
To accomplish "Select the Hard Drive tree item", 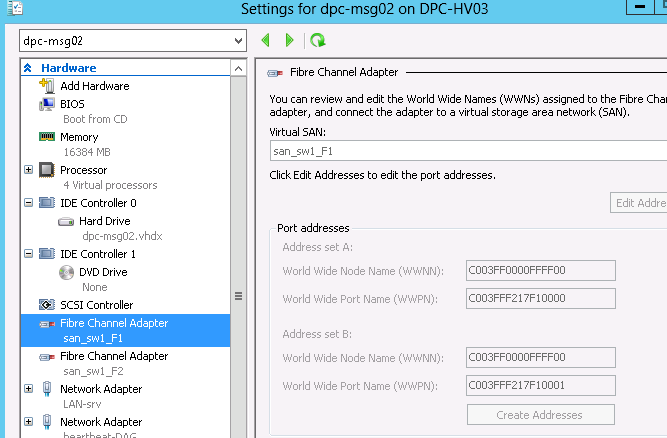I will click(x=105, y=221).
